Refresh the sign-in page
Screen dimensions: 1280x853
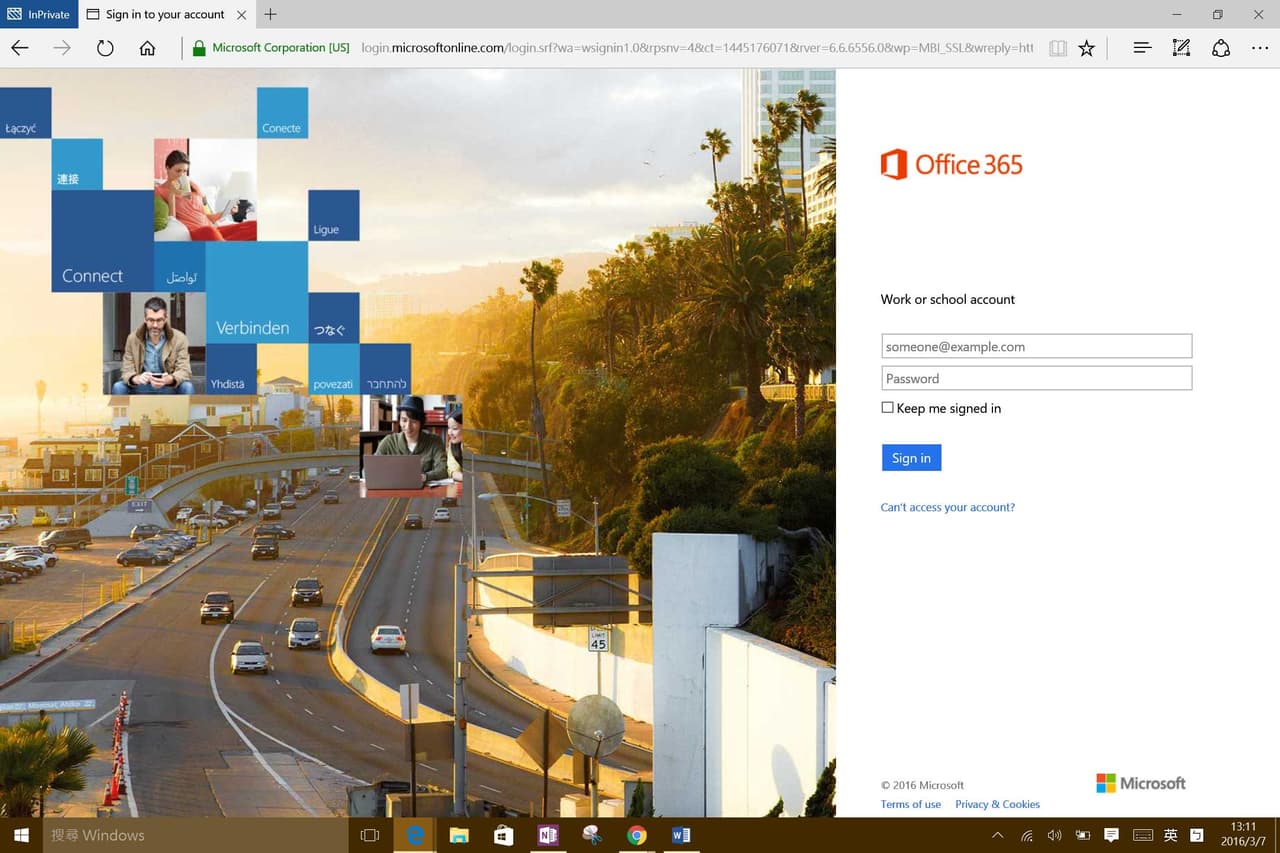[x=105, y=48]
